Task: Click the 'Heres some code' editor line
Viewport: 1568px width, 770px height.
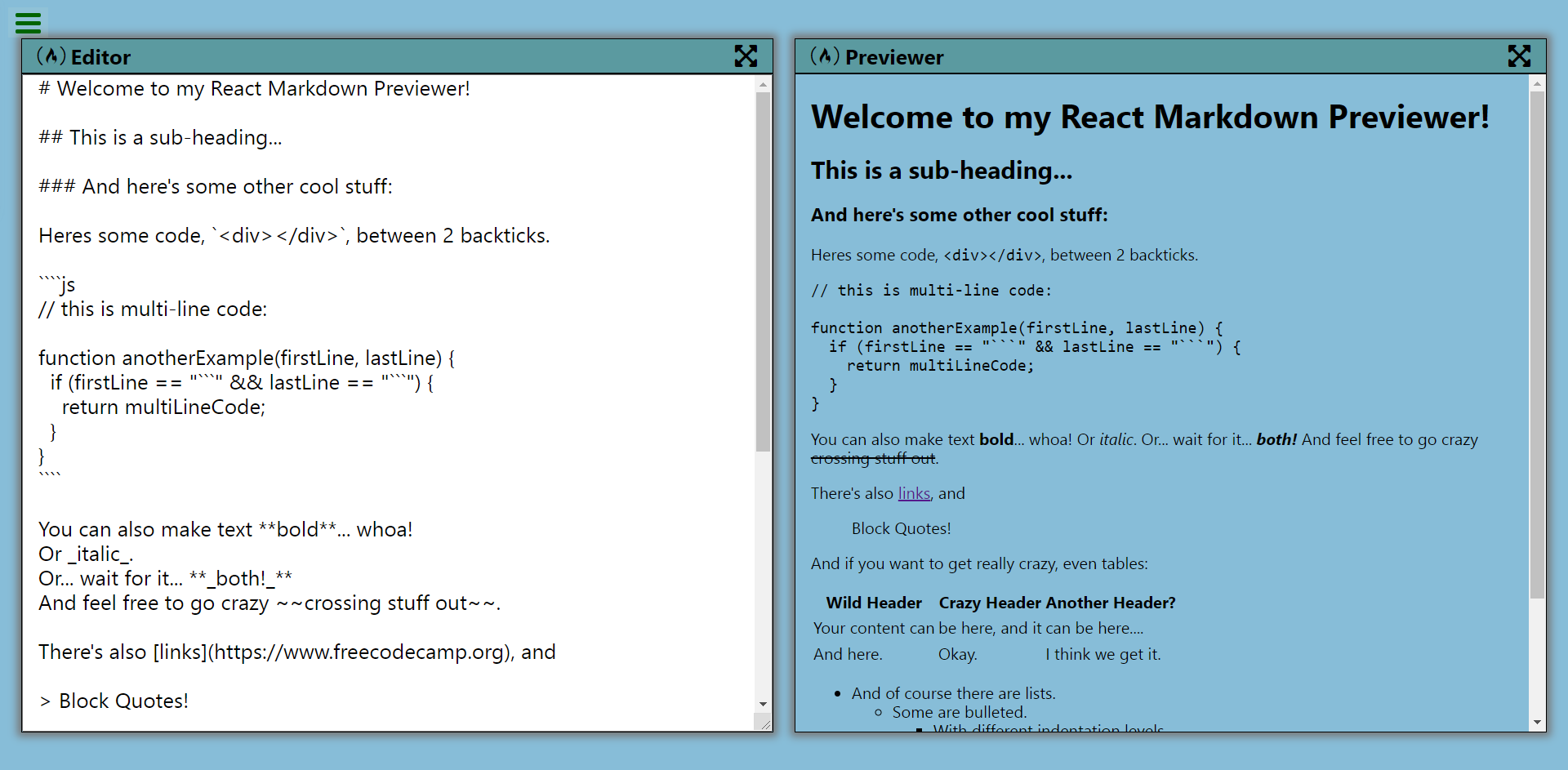Action: coord(294,235)
